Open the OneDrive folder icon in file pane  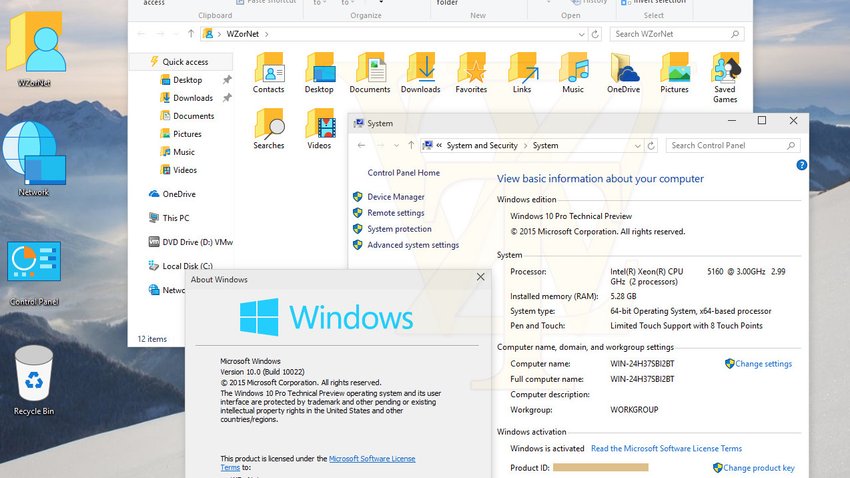(623, 73)
